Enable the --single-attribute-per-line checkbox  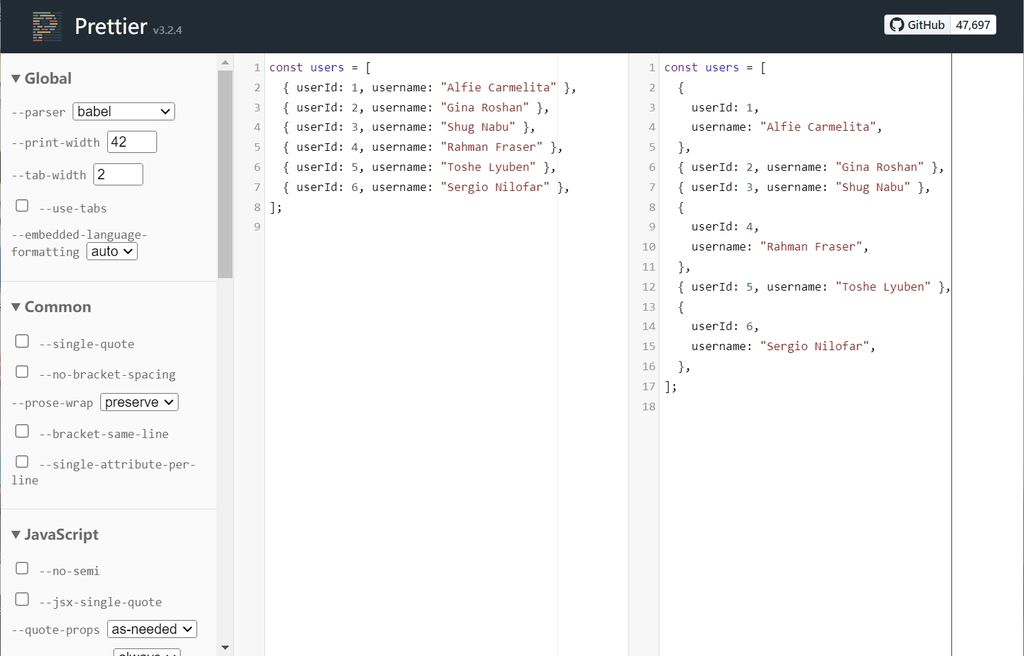pyautogui.click(x=22, y=462)
